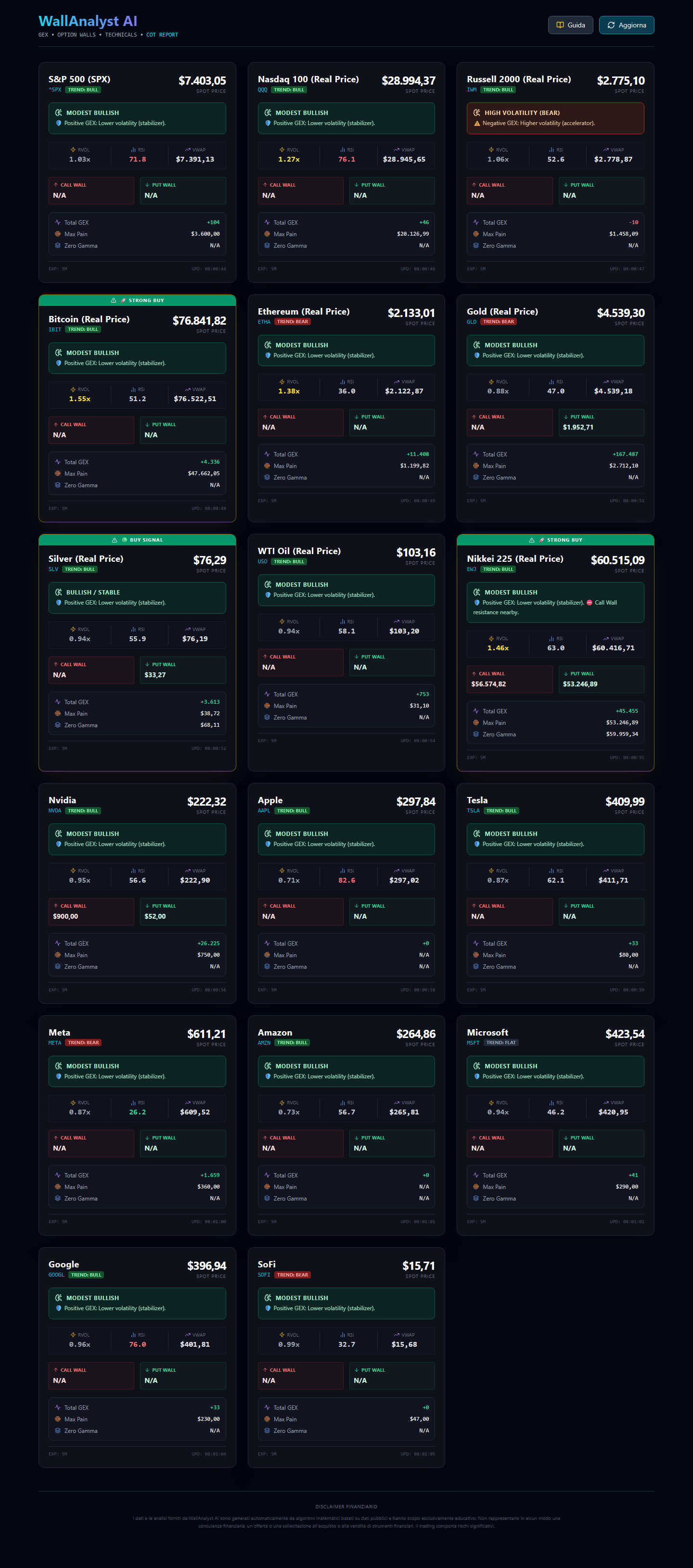
Task: Click the Call Wall up-arrow icon in Google card
Action: tap(56, 1370)
